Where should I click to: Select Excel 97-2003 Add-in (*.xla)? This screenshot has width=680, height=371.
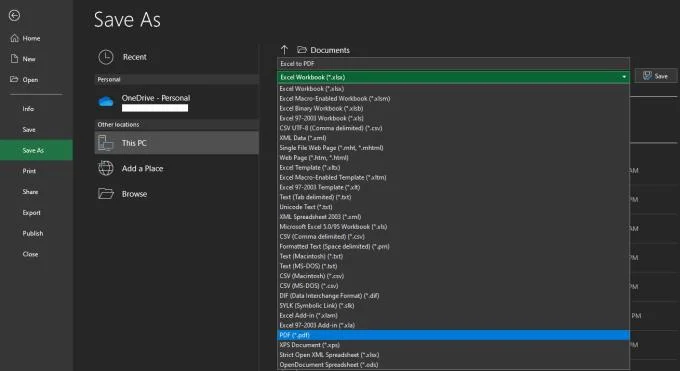pyautogui.click(x=453, y=325)
